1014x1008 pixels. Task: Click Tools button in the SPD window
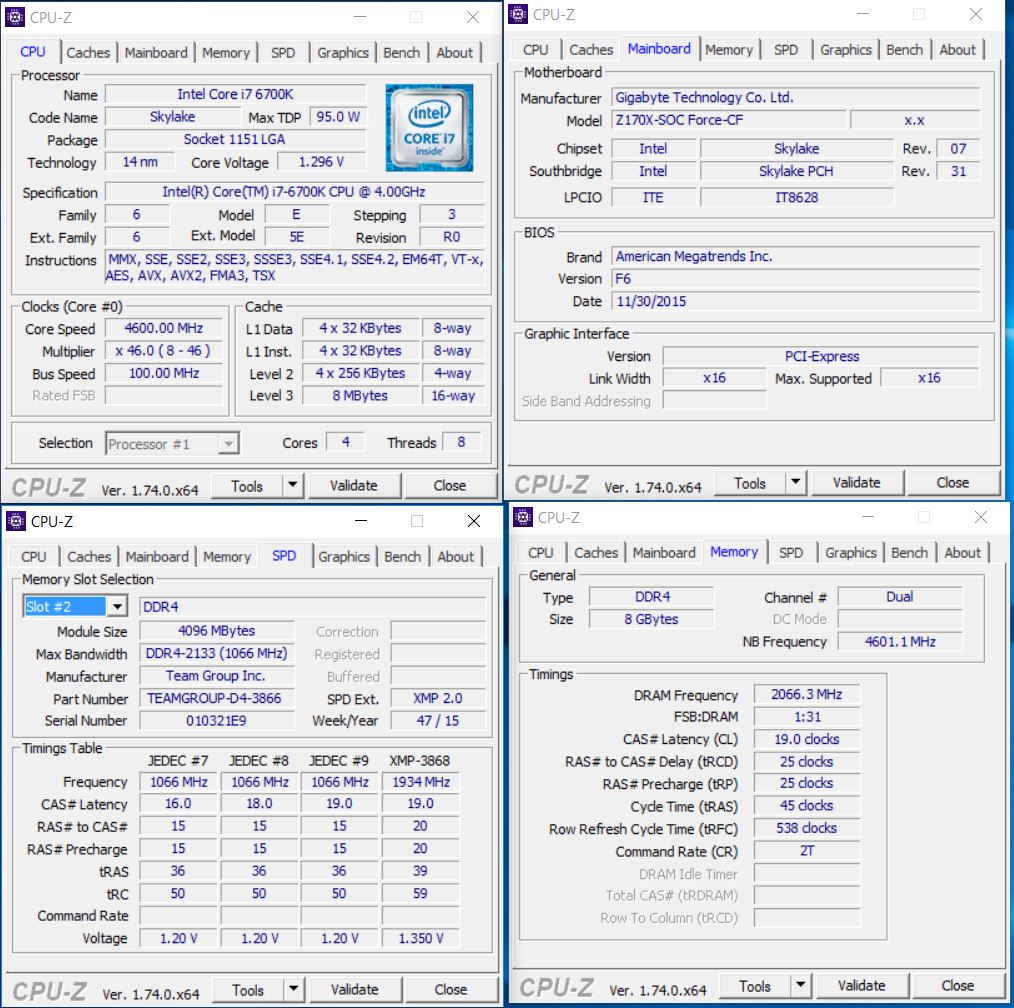[248, 991]
